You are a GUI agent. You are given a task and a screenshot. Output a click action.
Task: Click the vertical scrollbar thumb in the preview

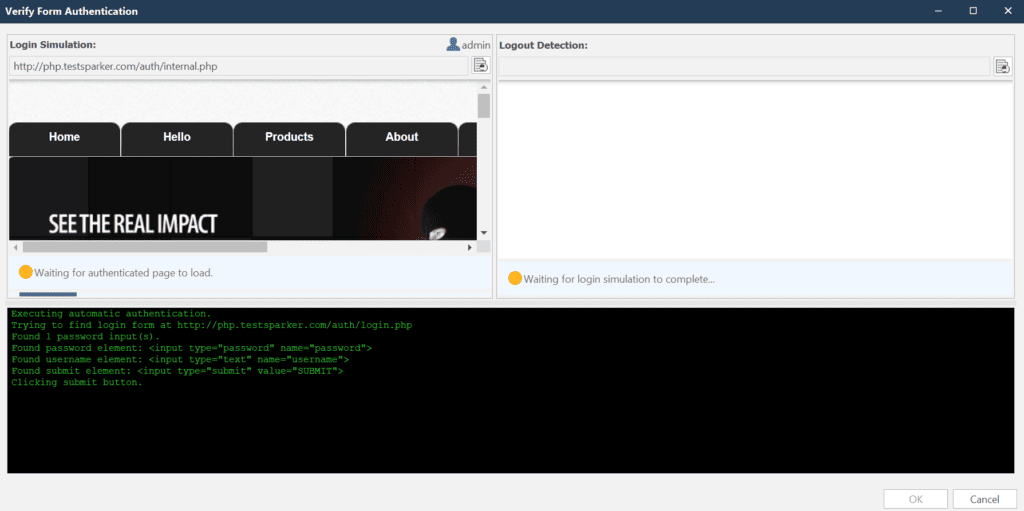tap(484, 106)
